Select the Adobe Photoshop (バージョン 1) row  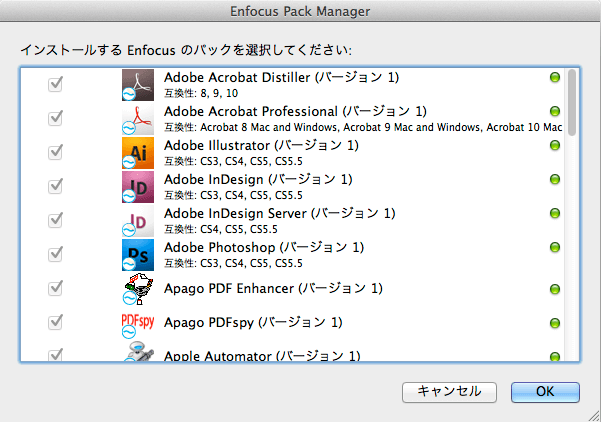(292, 255)
